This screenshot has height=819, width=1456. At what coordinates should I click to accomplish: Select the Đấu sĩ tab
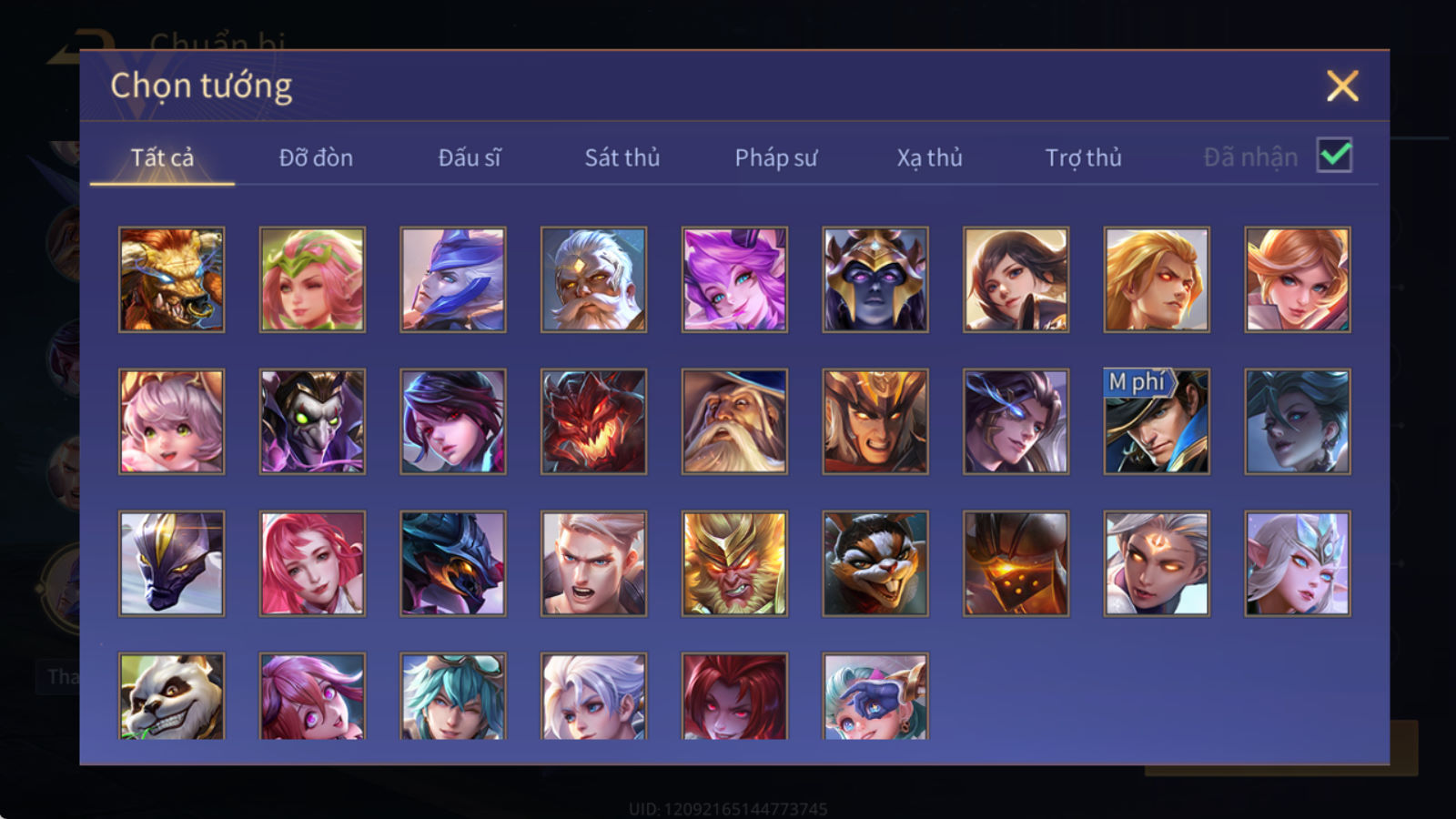coord(469,157)
